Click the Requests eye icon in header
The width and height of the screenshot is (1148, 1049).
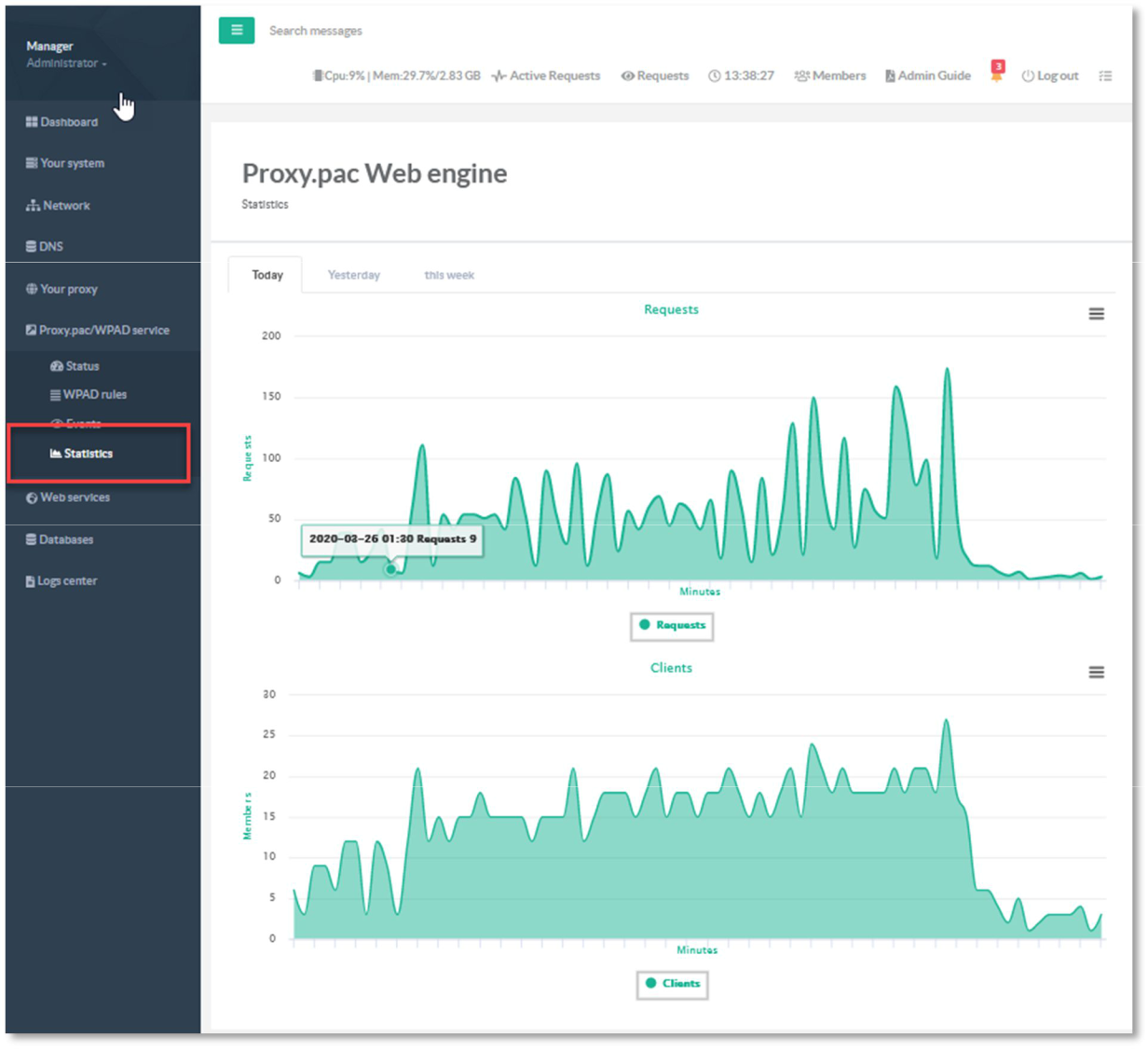pyautogui.click(x=628, y=76)
